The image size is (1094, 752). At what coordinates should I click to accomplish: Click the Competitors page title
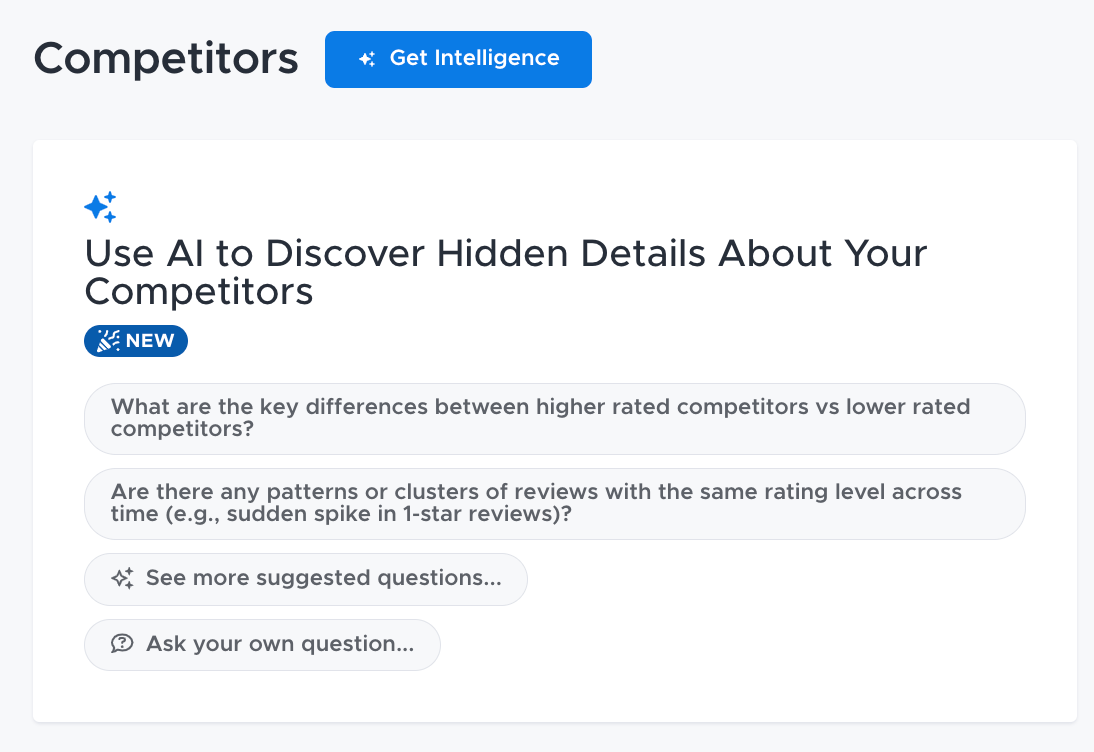[166, 59]
